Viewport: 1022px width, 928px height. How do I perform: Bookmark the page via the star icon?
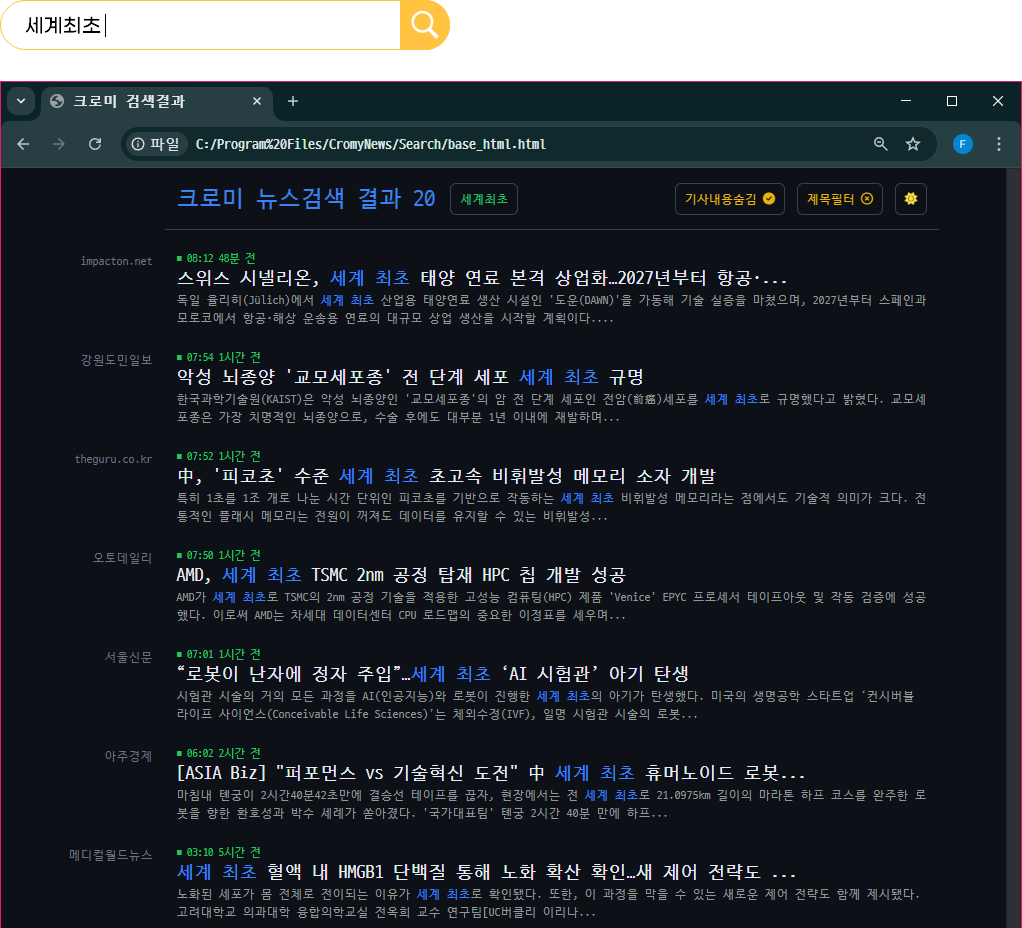912,144
